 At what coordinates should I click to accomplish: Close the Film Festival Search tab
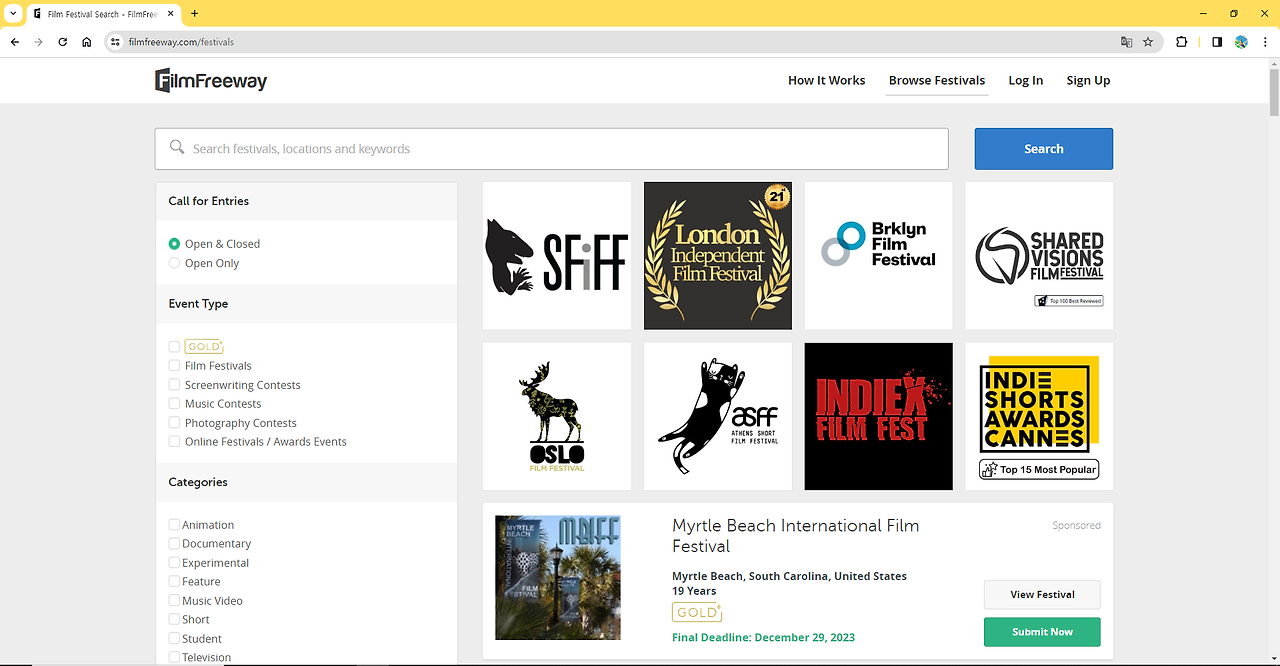pos(169,14)
